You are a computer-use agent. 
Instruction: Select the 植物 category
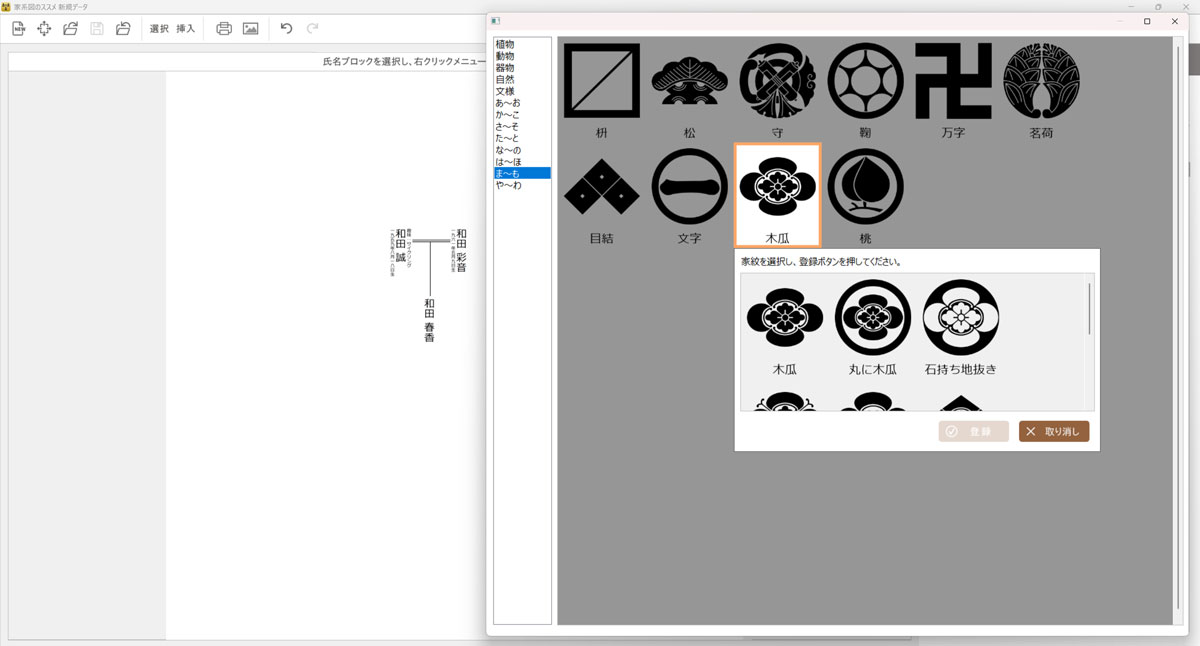[x=522, y=44]
